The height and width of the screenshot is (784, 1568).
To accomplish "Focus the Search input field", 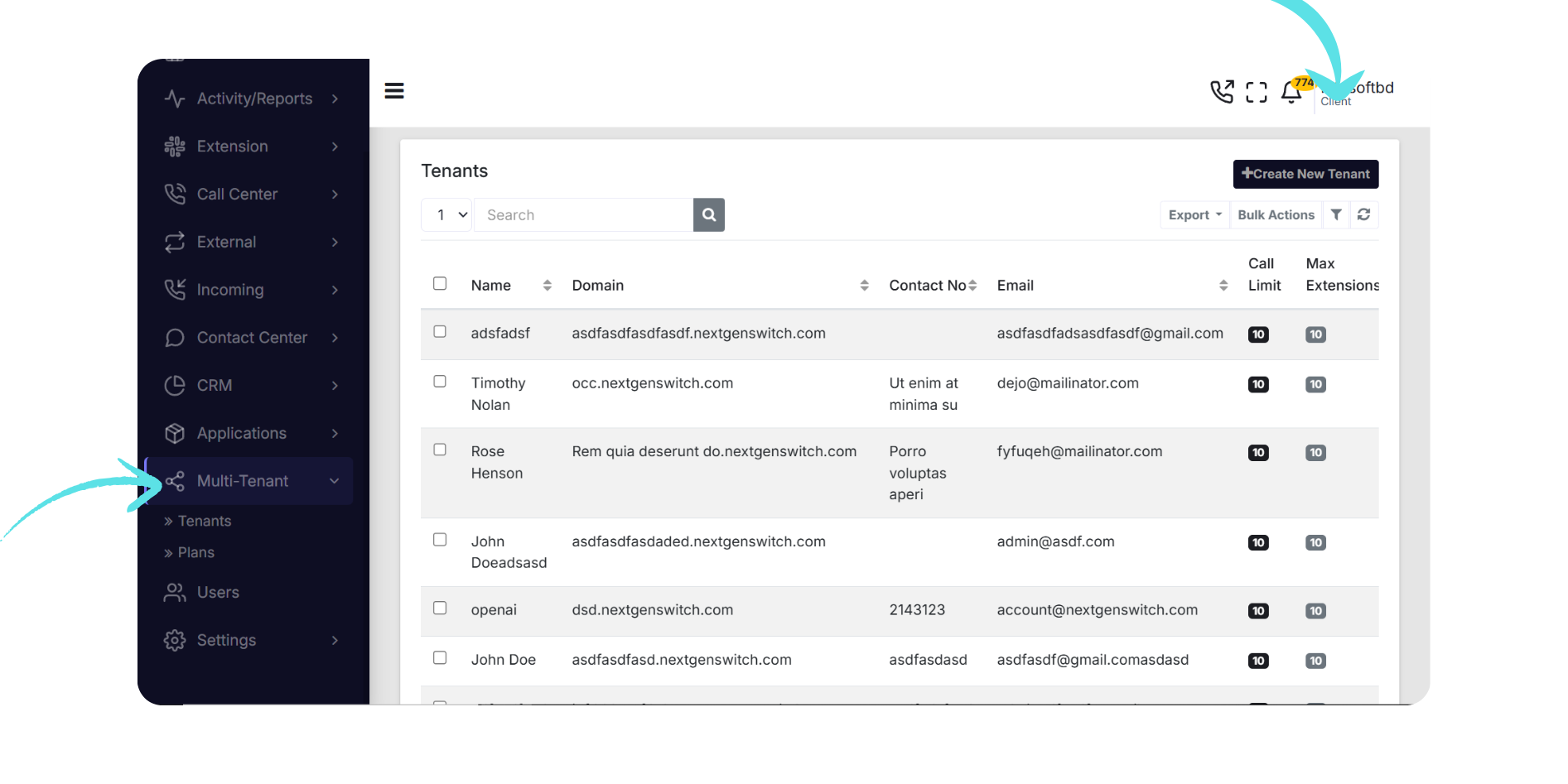I will click(583, 215).
